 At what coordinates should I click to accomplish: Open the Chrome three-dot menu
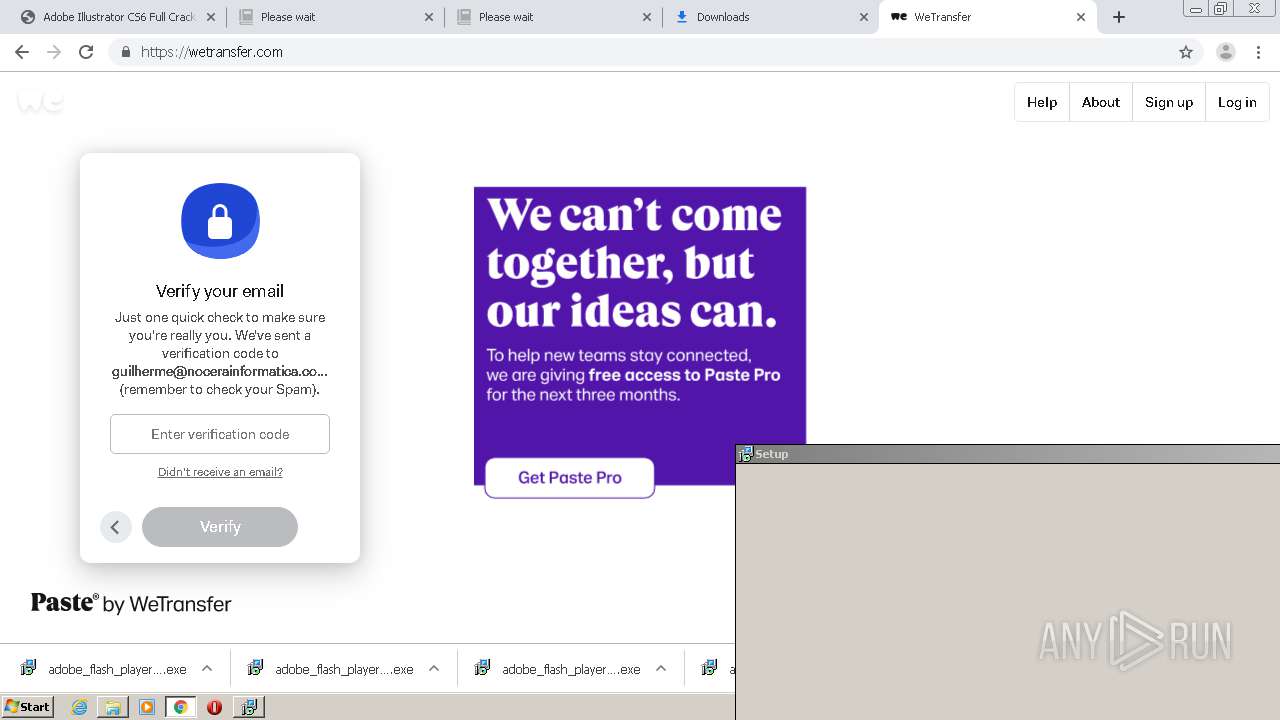pyautogui.click(x=1259, y=52)
